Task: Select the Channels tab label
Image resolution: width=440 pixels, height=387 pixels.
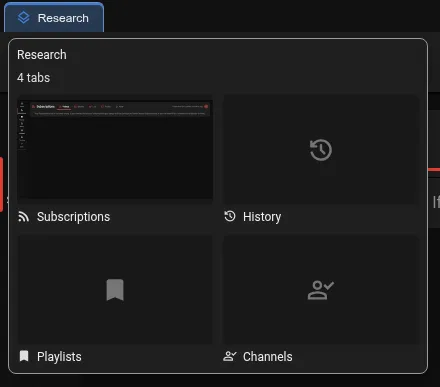Action: click(268, 357)
